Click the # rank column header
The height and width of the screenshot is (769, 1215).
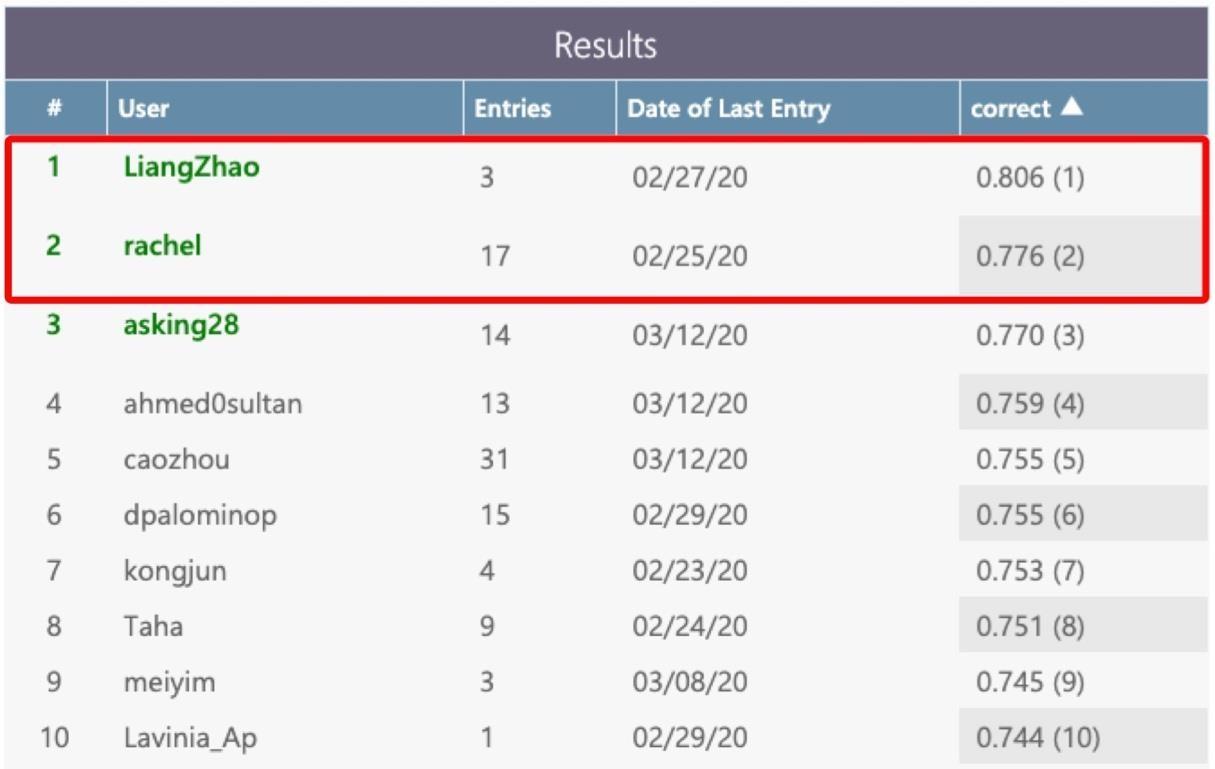coord(55,108)
